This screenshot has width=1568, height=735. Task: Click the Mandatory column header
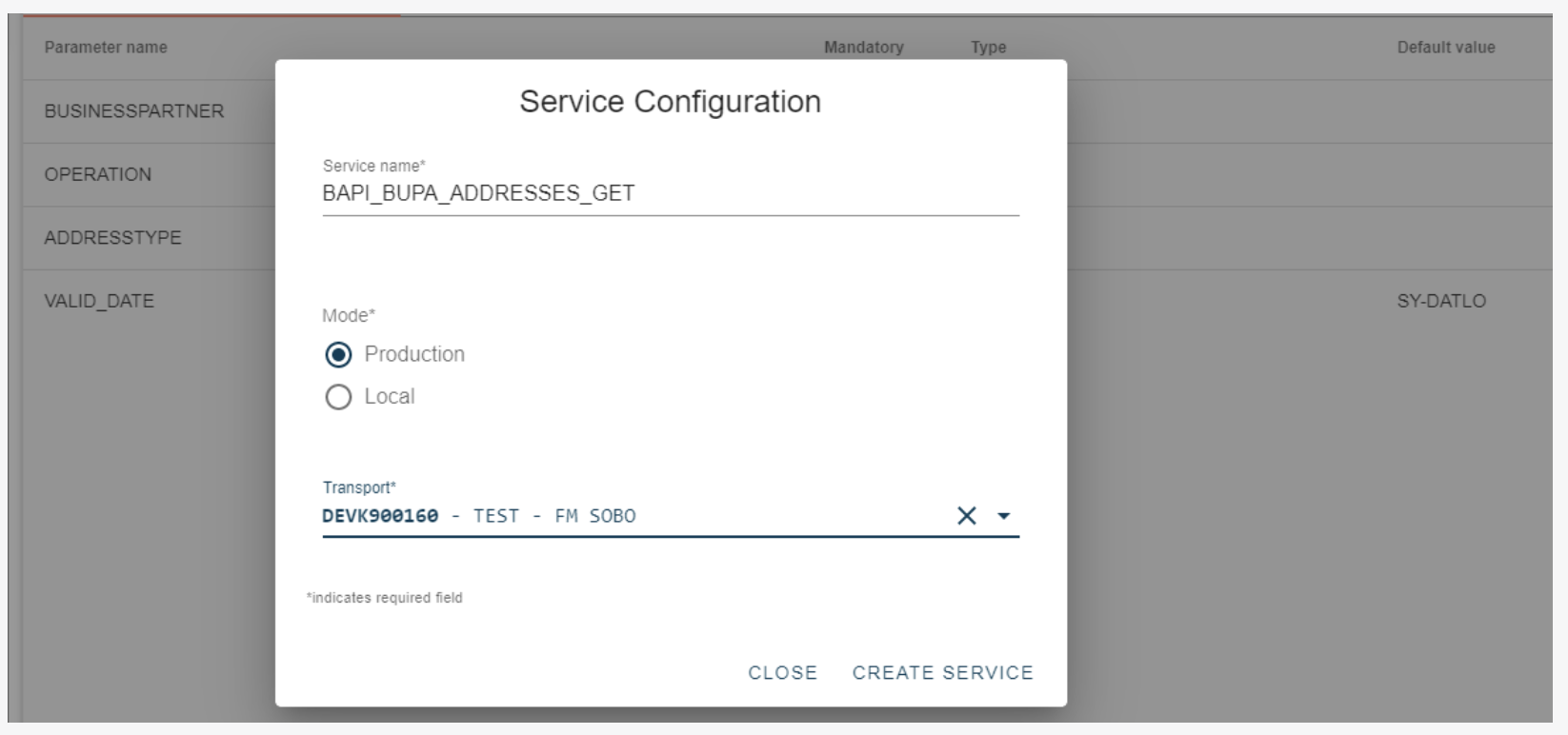coord(863,48)
